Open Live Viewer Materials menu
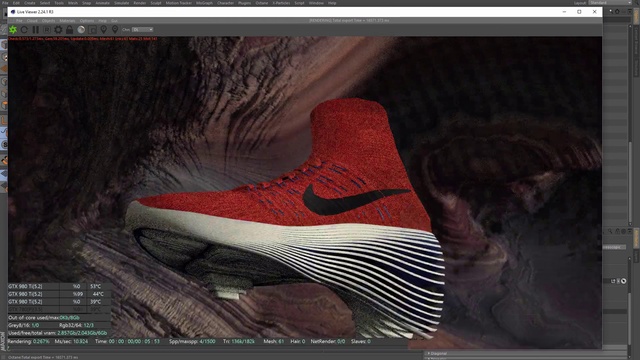The width and height of the screenshot is (640, 360). (x=67, y=21)
